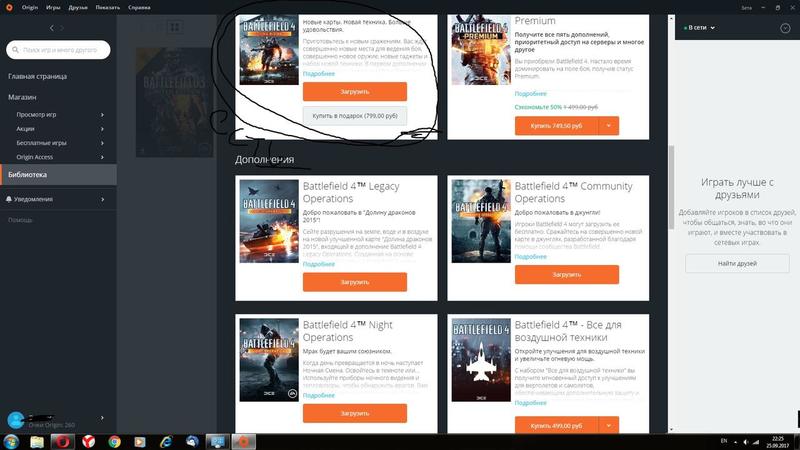This screenshot has height=450, width=800.
Task: Open Yandex browser from the taskbar
Action: [89, 442]
